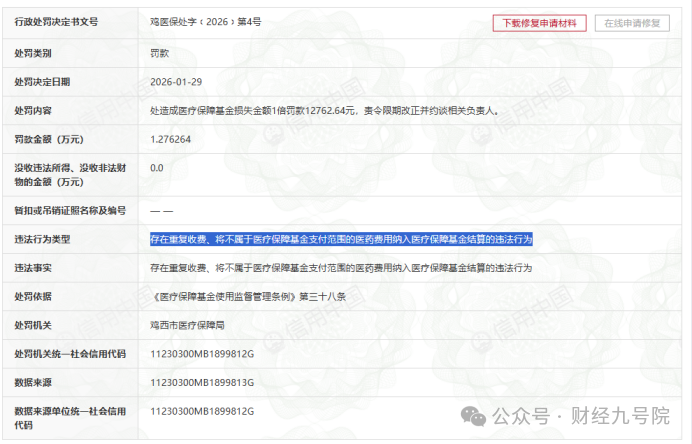Click the 处罚内容 label
This screenshot has width=692, height=444.
pos(33,111)
